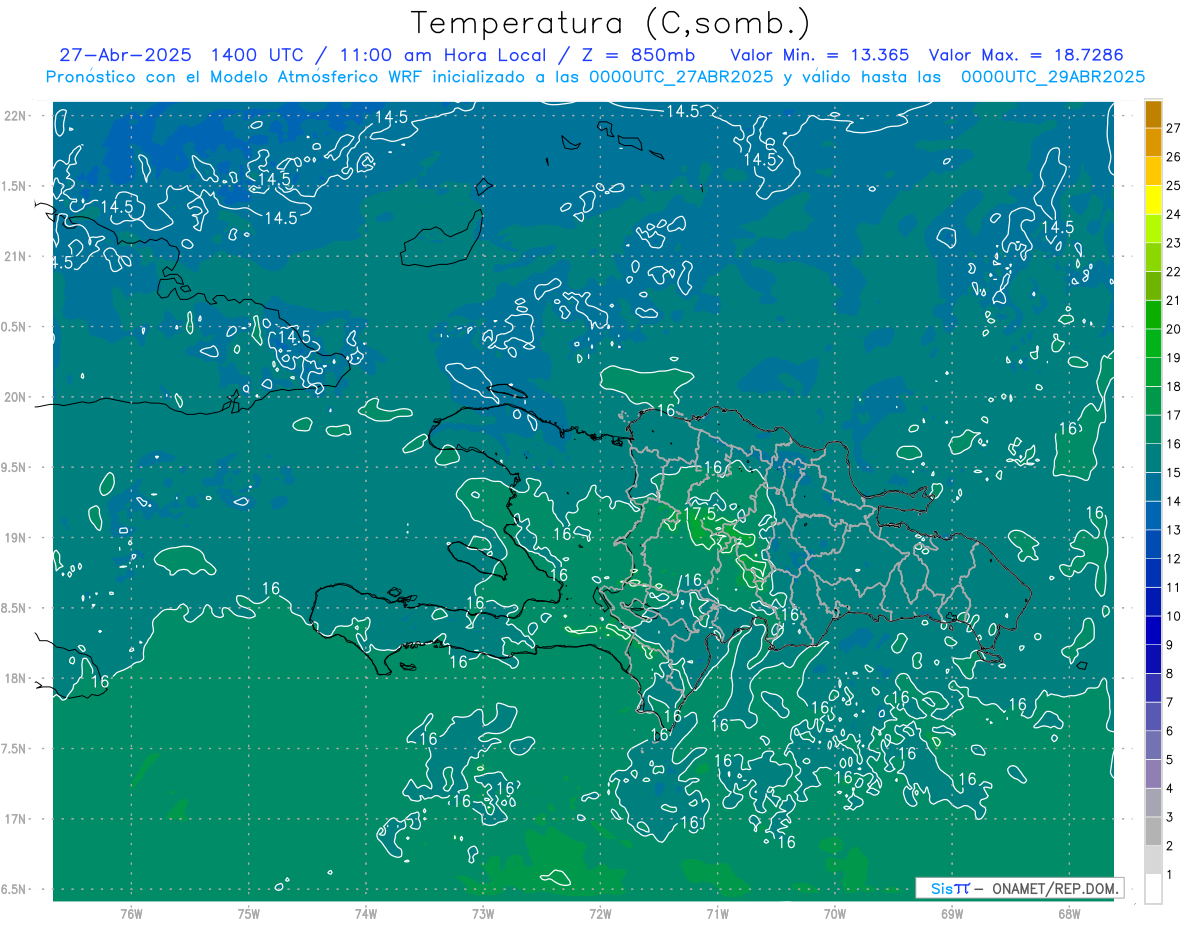Pick the green swatch between 19 and 20
The image size is (1200, 927).
point(1153,344)
